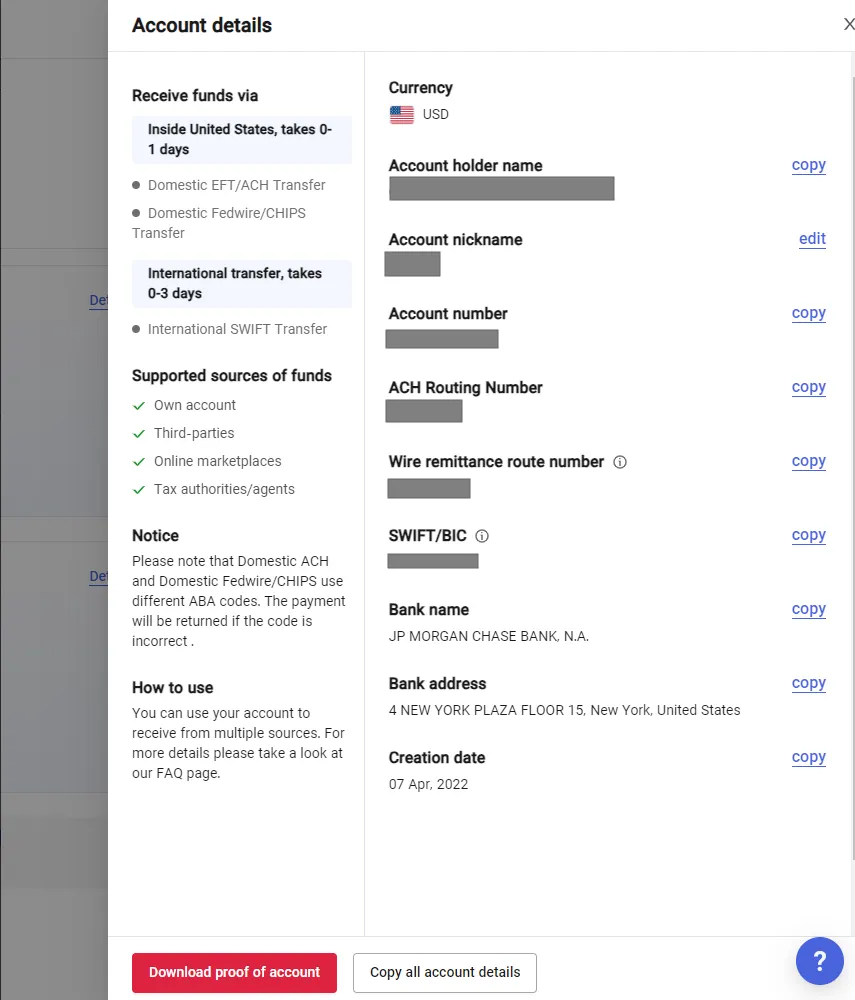This screenshot has width=855, height=1000.
Task: Select the International transfer section
Action: (x=241, y=284)
